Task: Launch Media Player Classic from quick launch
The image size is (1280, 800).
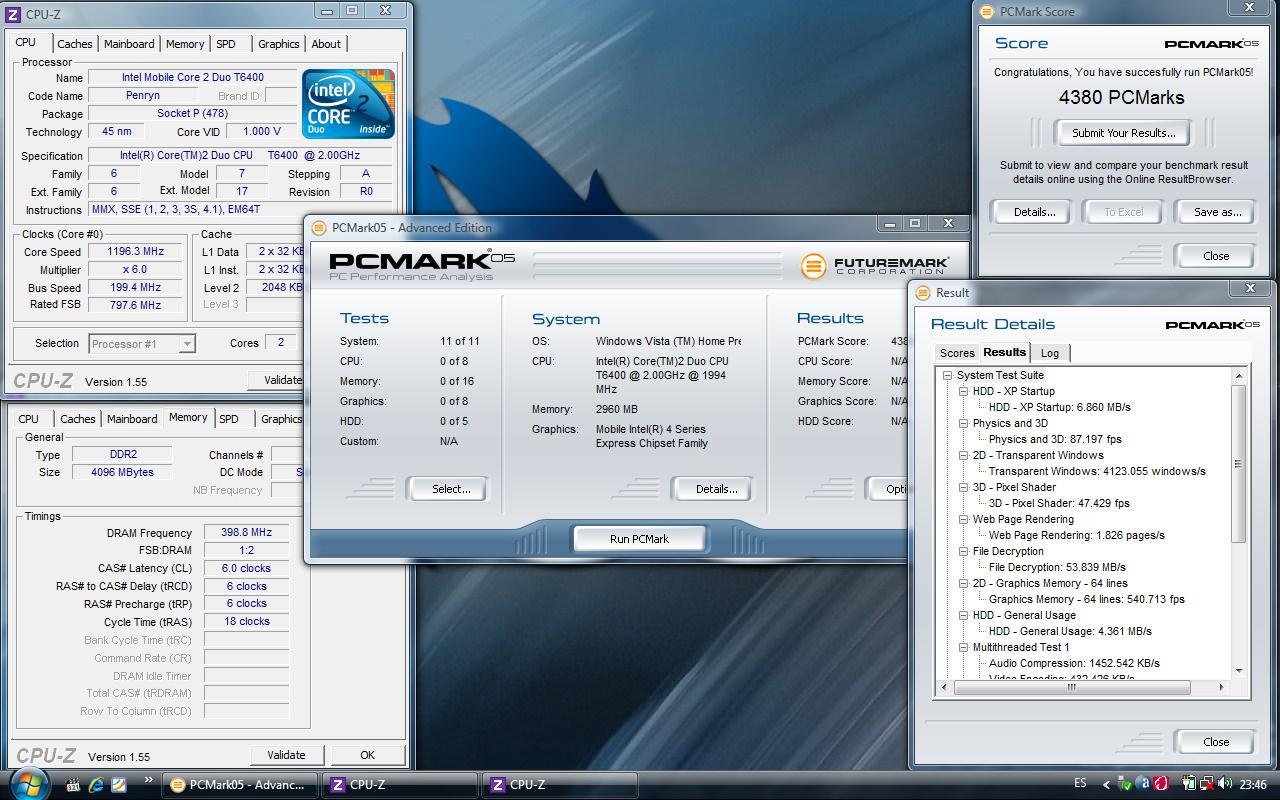Action: click(x=73, y=785)
